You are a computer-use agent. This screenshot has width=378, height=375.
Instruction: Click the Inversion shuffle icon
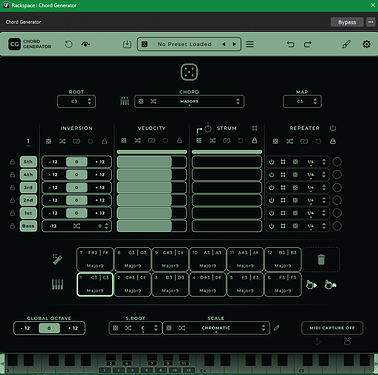62,141
